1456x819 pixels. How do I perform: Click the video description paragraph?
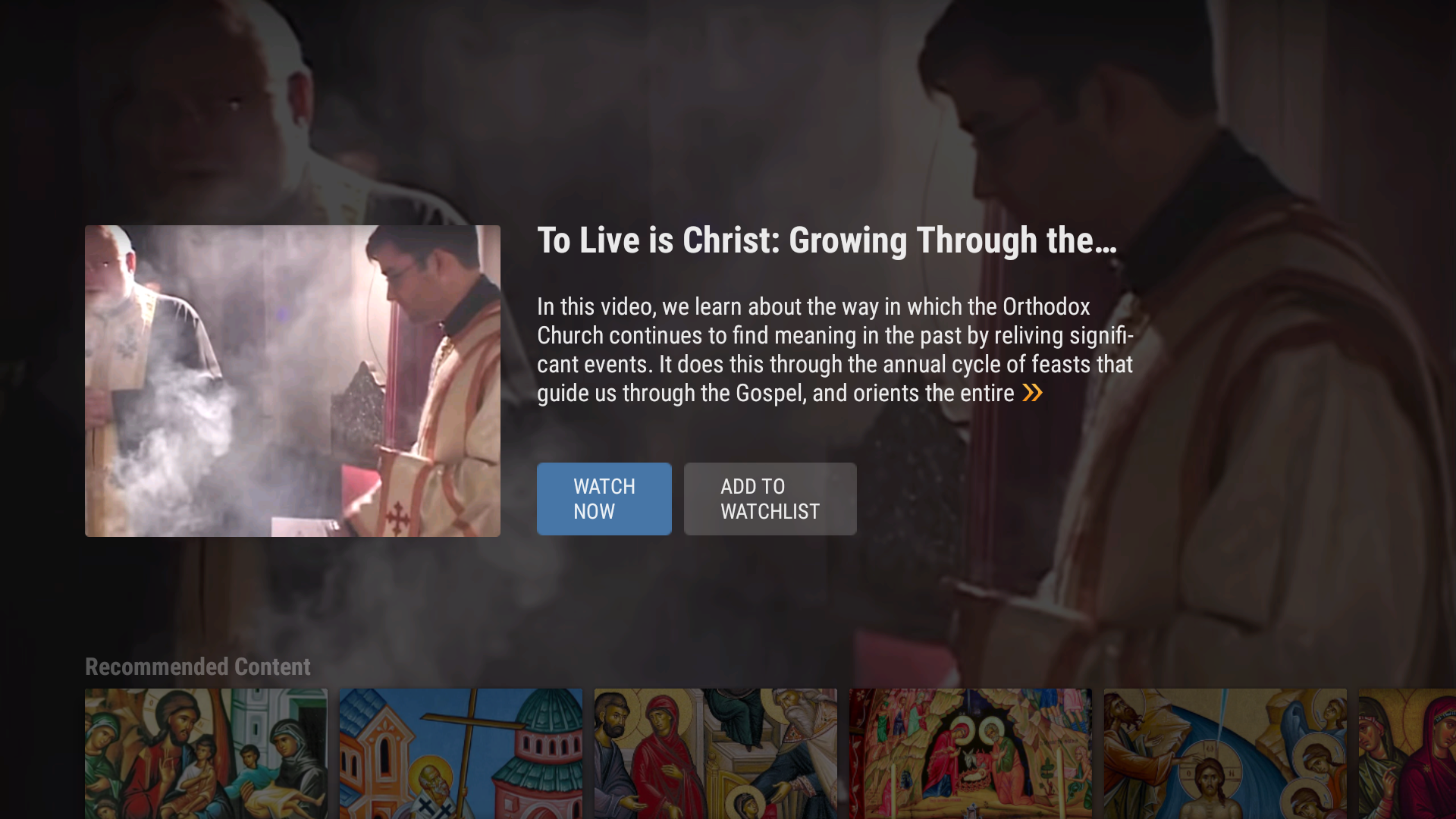pos(836,350)
